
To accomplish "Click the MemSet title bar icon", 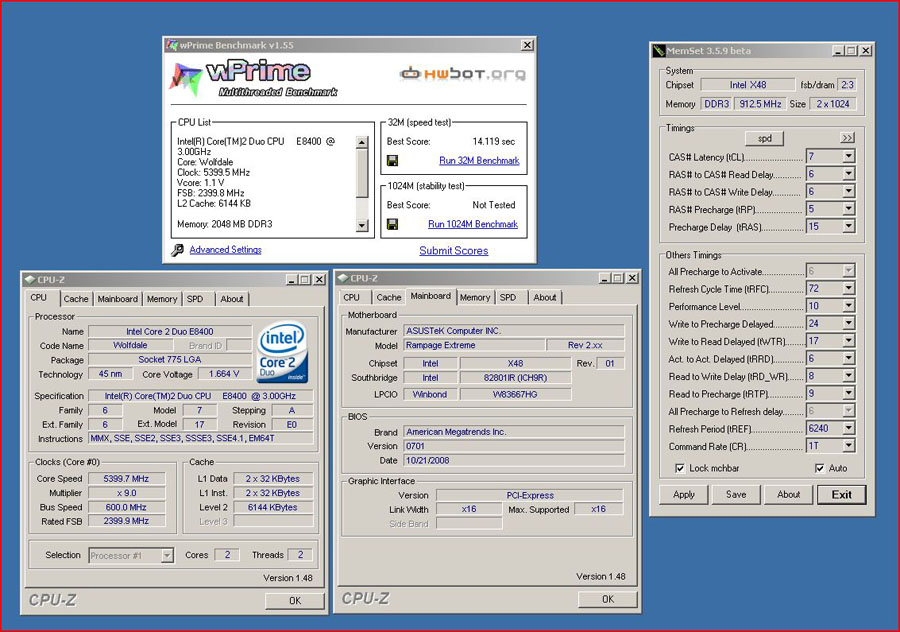I will (659, 51).
